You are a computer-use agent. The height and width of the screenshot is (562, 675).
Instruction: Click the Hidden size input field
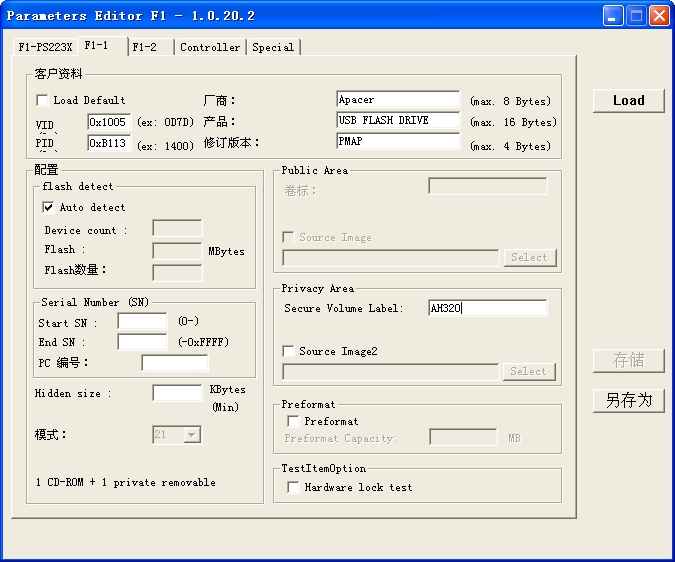point(177,393)
